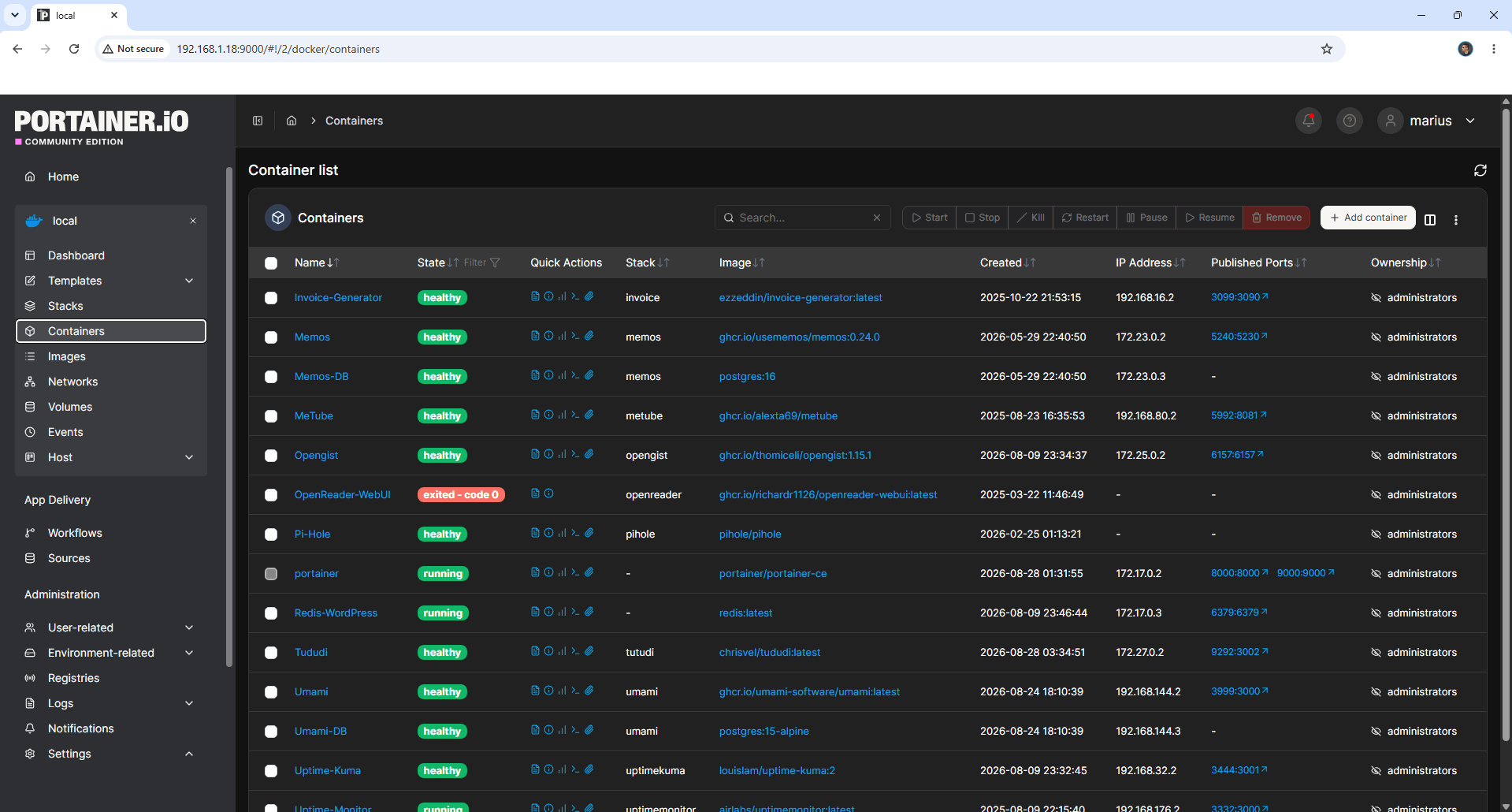Go to Home in the sidebar

tap(63, 177)
